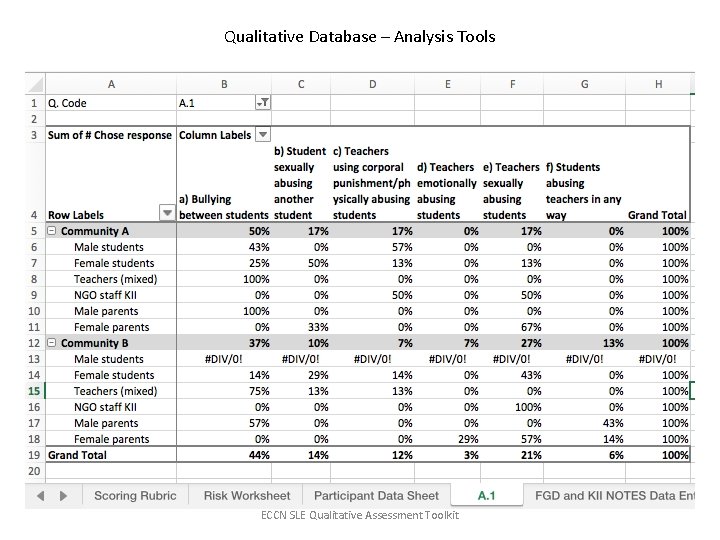Click 'Male students' under Community A
720x540 pixels.
109,247
